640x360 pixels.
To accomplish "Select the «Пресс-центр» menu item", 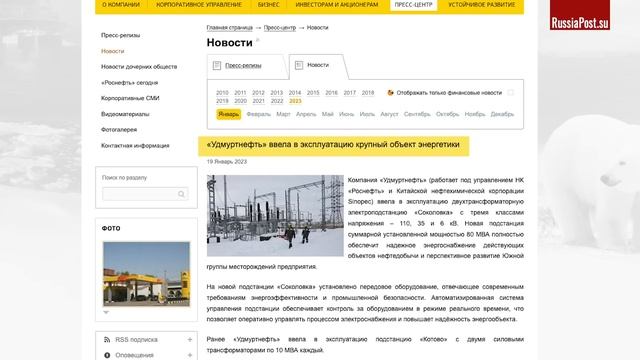I will [413, 5].
